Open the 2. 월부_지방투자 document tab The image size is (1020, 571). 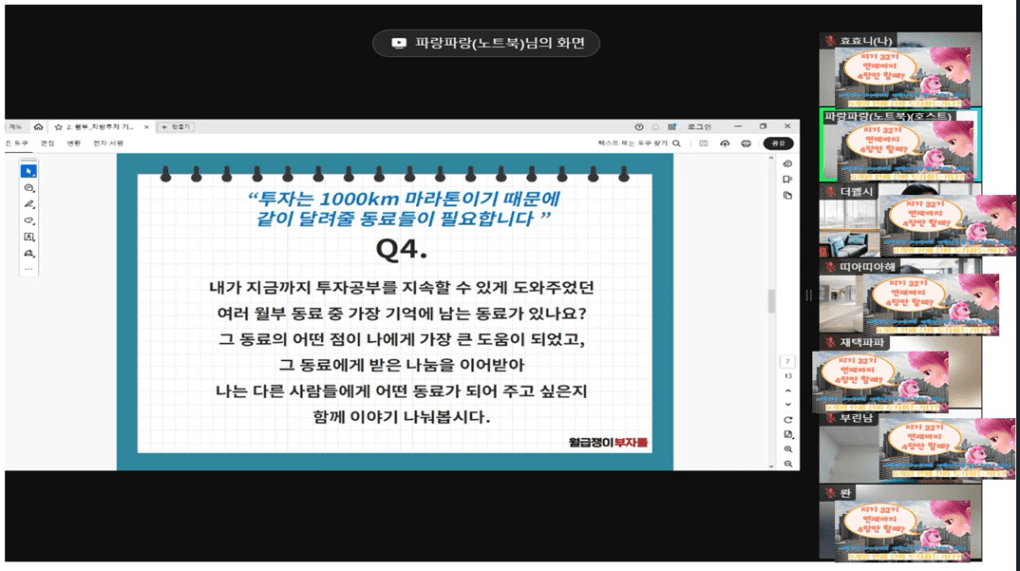(x=100, y=127)
